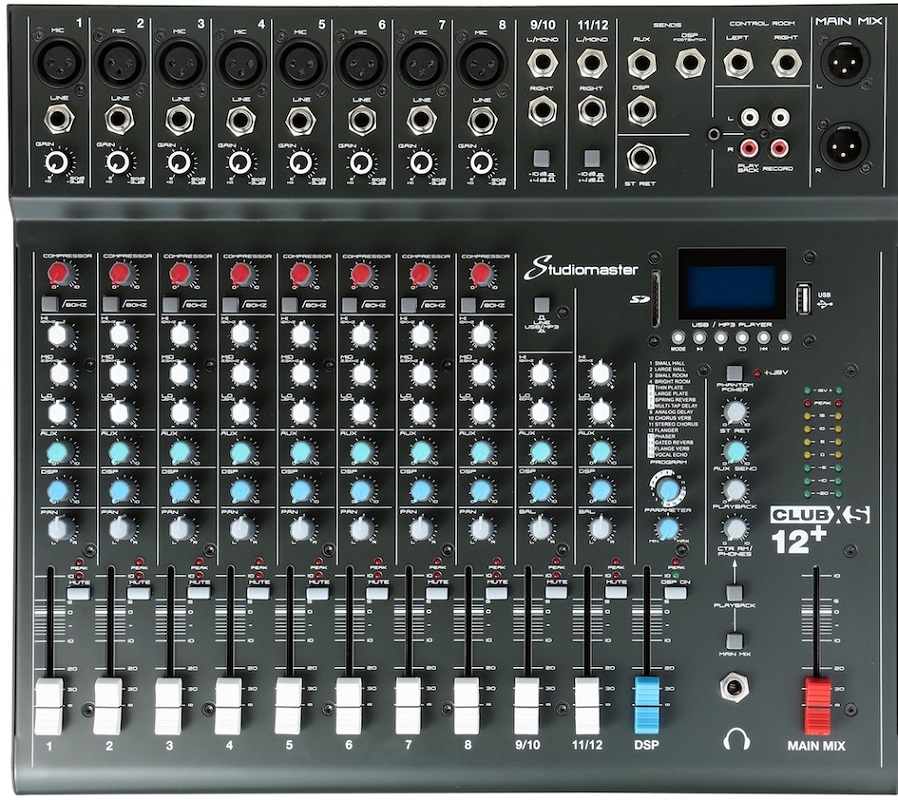898x800 pixels.
Task: Select the headphone output jack
Action: coord(735,687)
